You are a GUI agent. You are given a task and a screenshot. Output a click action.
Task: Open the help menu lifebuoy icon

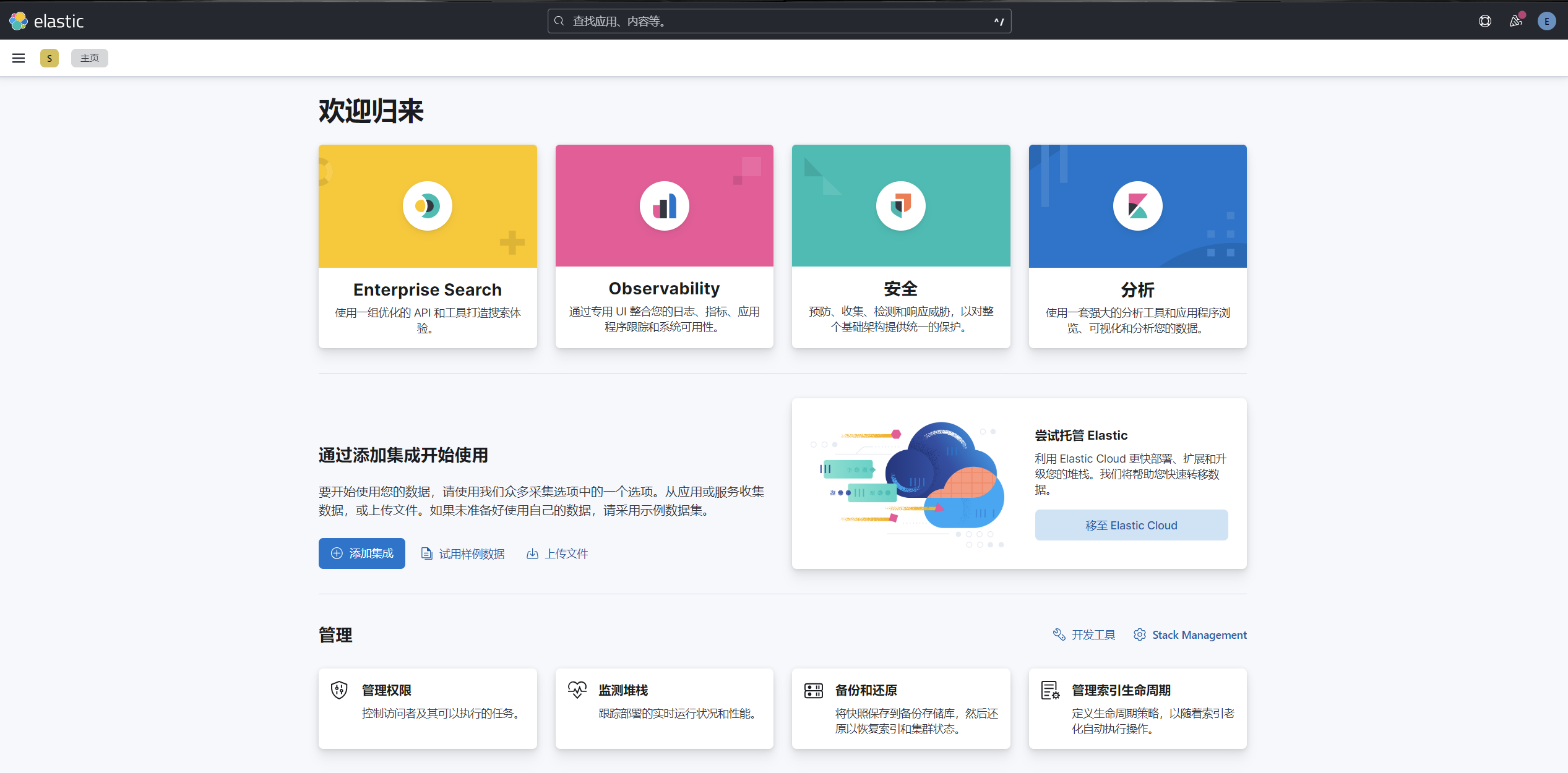(x=1484, y=21)
